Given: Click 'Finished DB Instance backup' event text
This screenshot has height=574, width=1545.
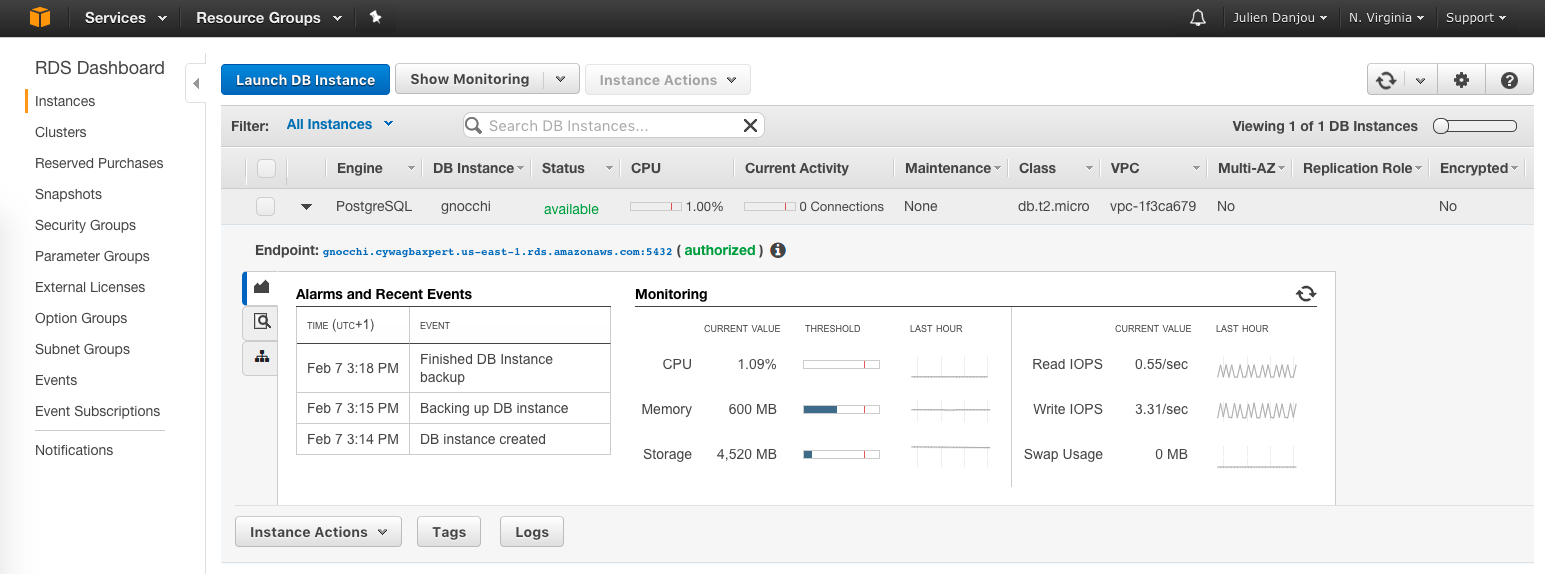Looking at the screenshot, I should (x=486, y=368).
